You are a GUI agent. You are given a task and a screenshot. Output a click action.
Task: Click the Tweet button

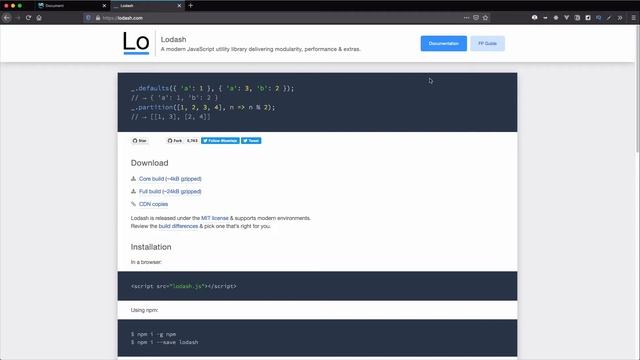coord(251,140)
